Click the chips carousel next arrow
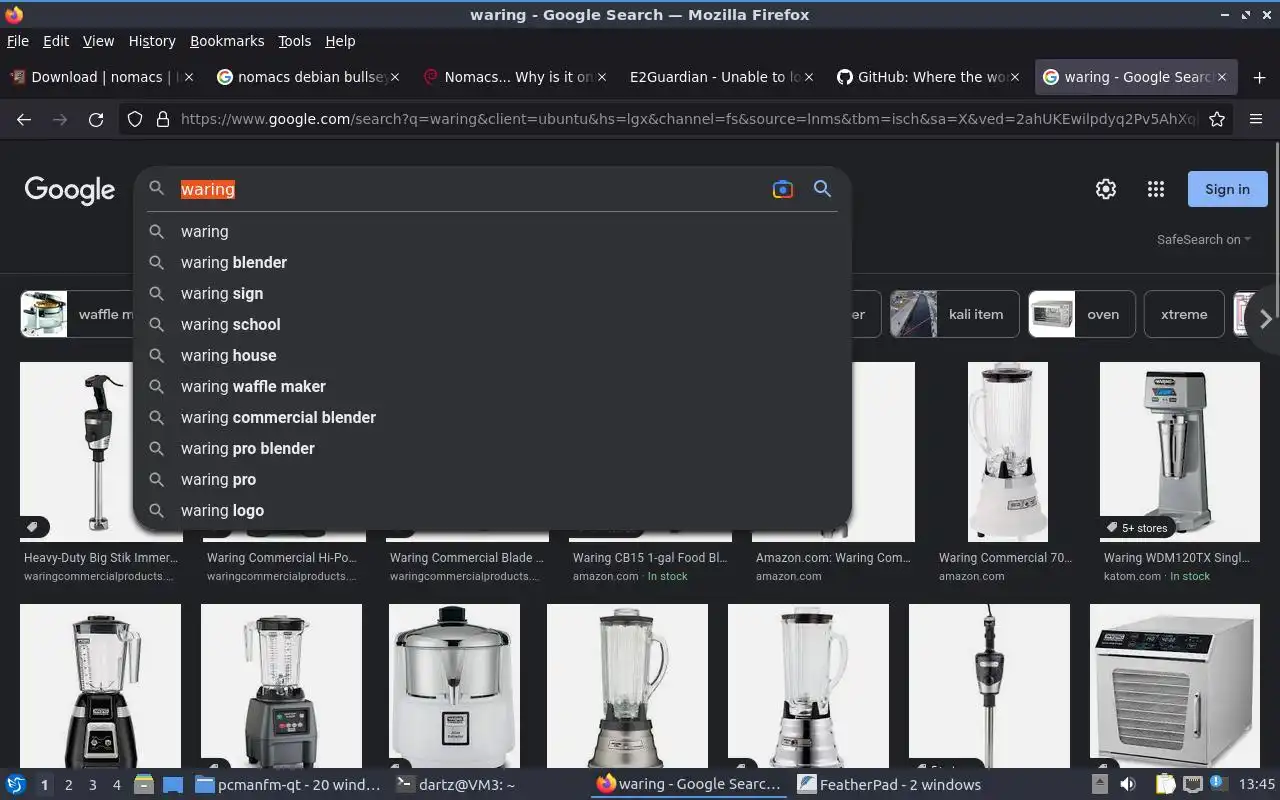 [1265, 318]
